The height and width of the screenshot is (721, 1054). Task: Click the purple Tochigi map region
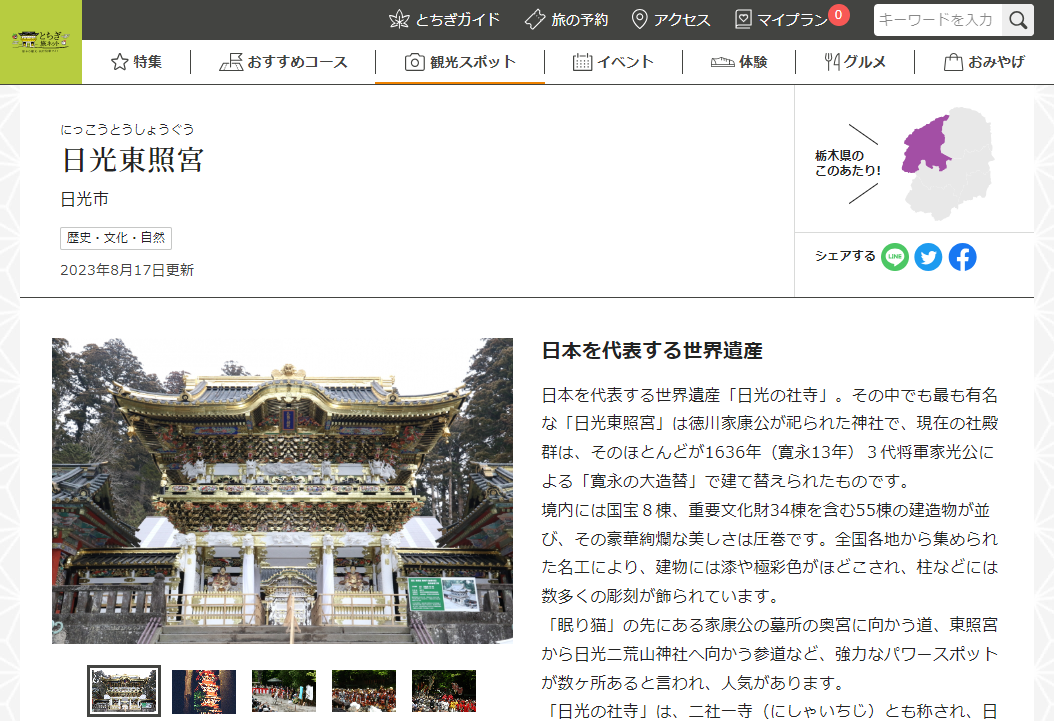(923, 145)
